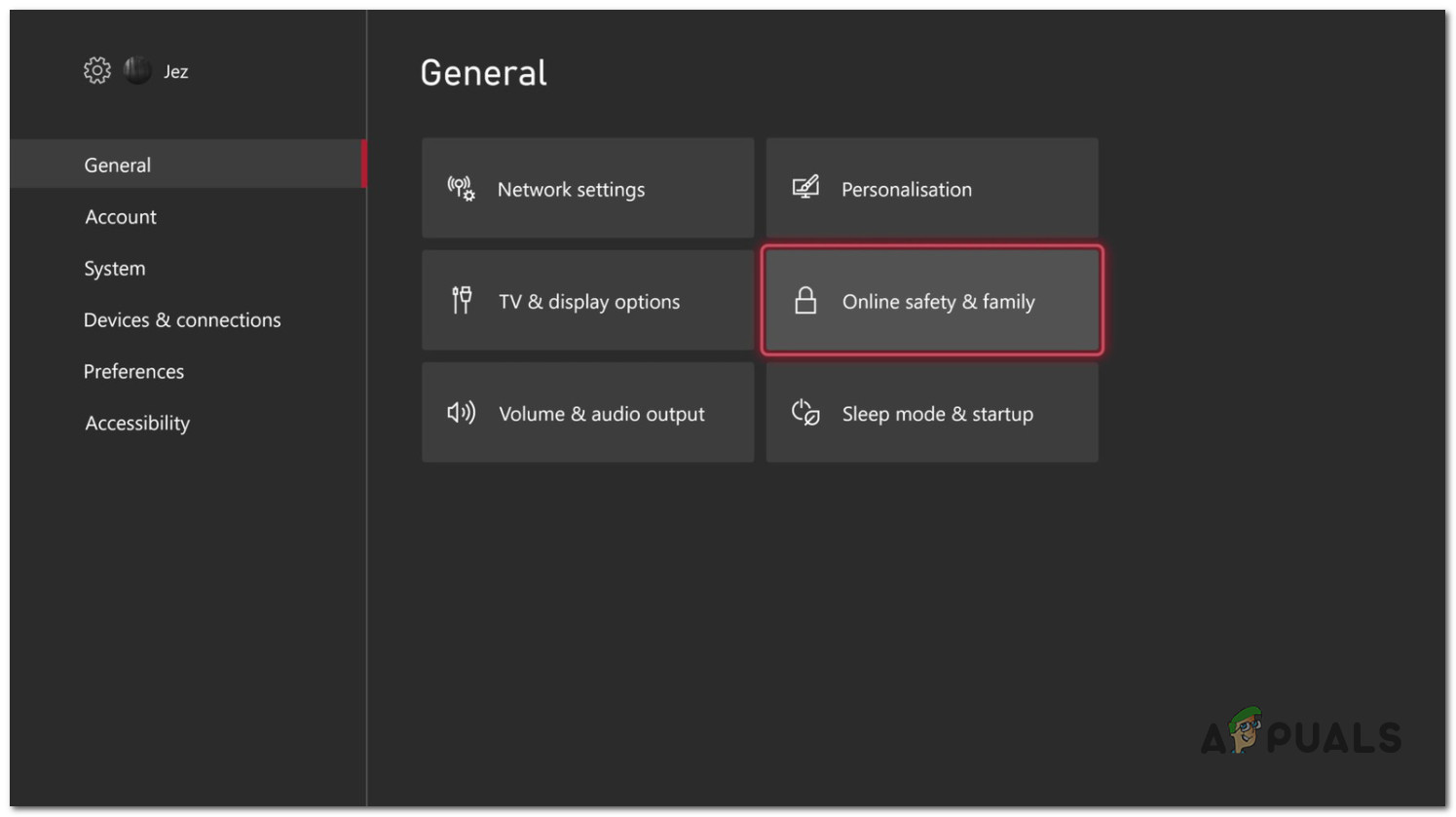The image size is (1456, 817).
Task: Click the Online safety padlock icon
Action: (805, 300)
